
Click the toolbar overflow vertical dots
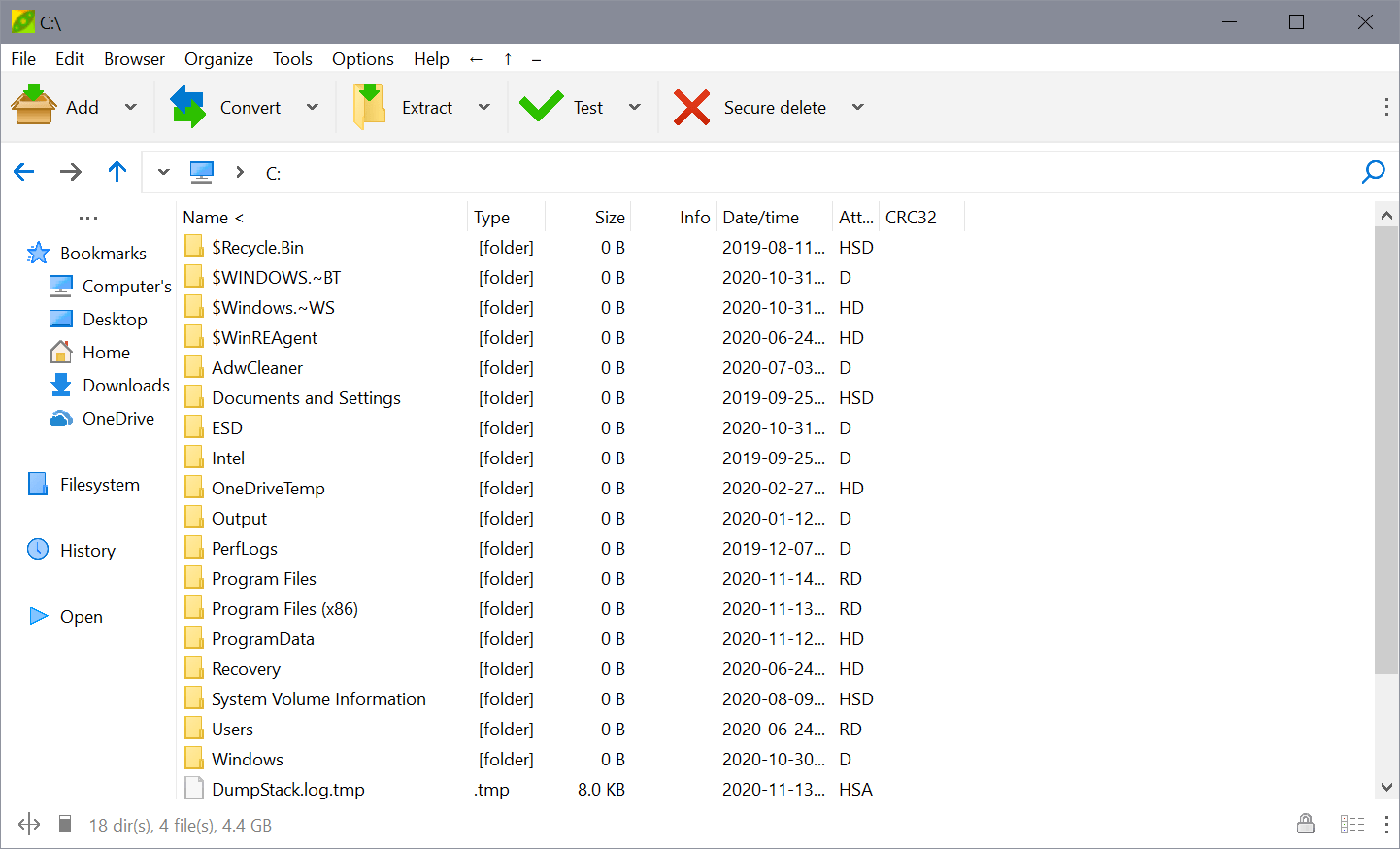pos(1386,107)
